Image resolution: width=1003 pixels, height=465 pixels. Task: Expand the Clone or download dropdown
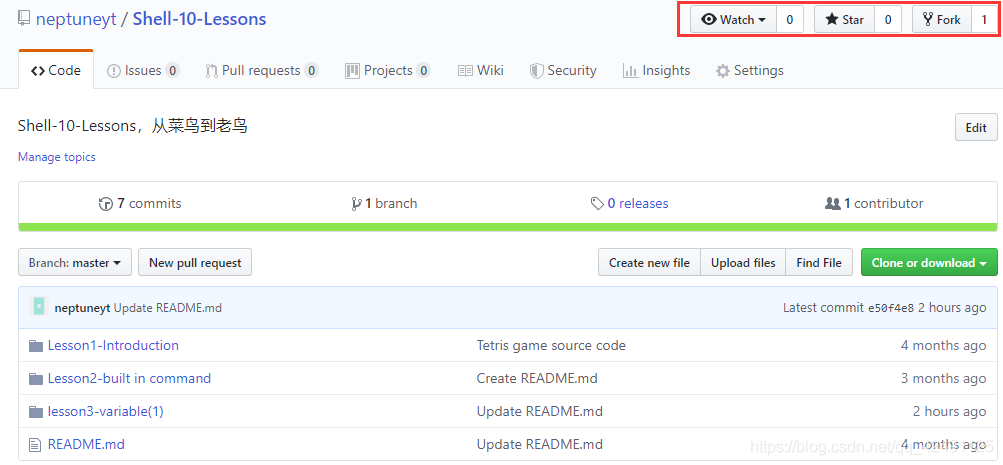coord(929,262)
